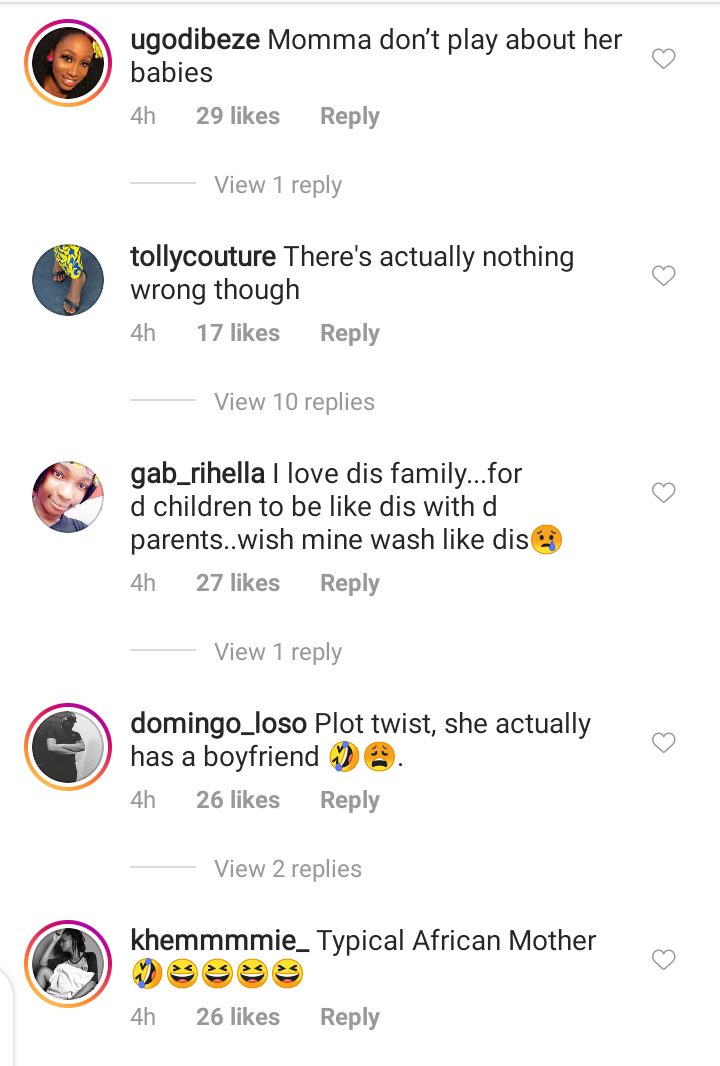Open tollycouture's profile avatar

[x=68, y=279]
